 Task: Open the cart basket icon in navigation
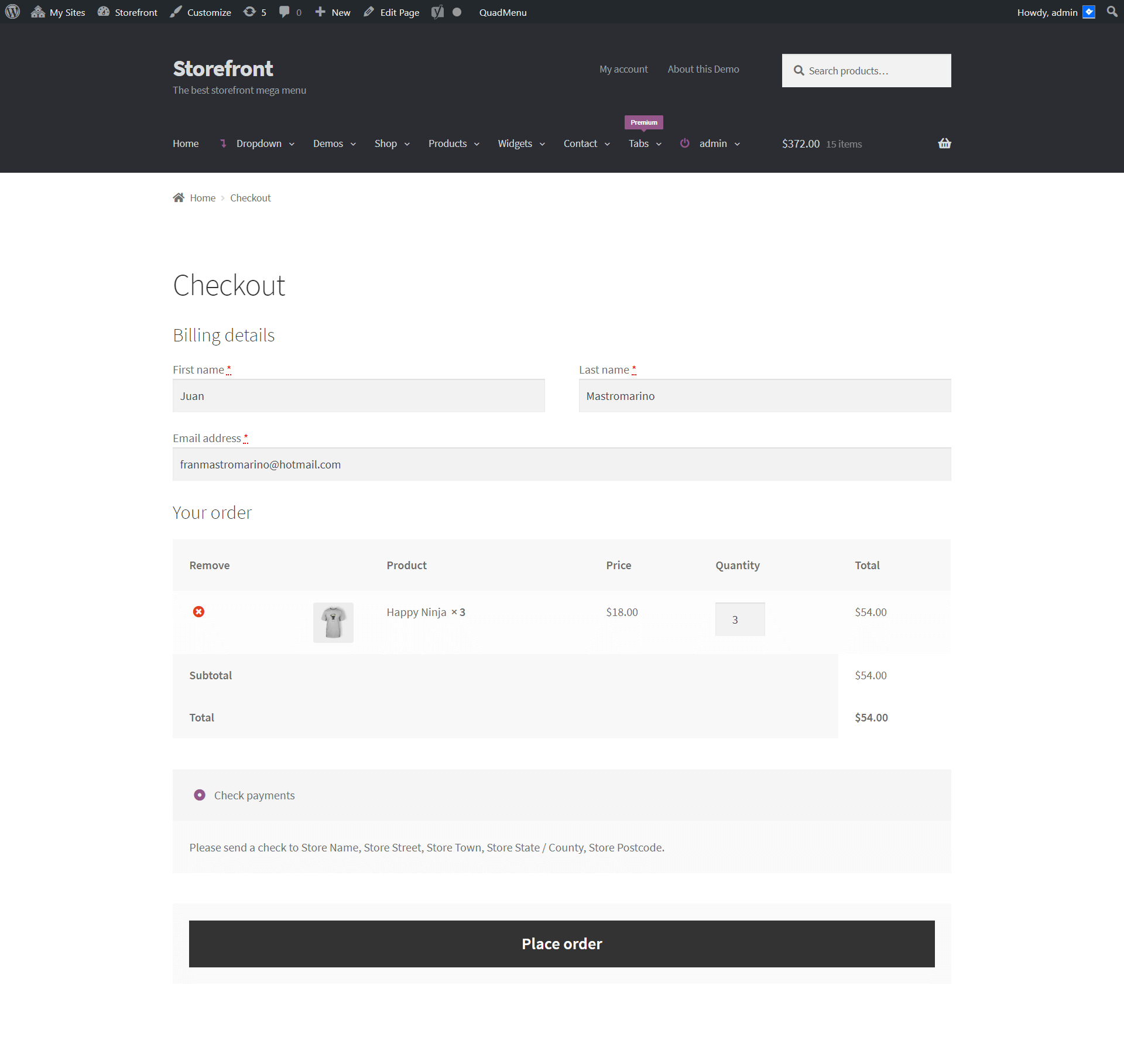tap(944, 143)
